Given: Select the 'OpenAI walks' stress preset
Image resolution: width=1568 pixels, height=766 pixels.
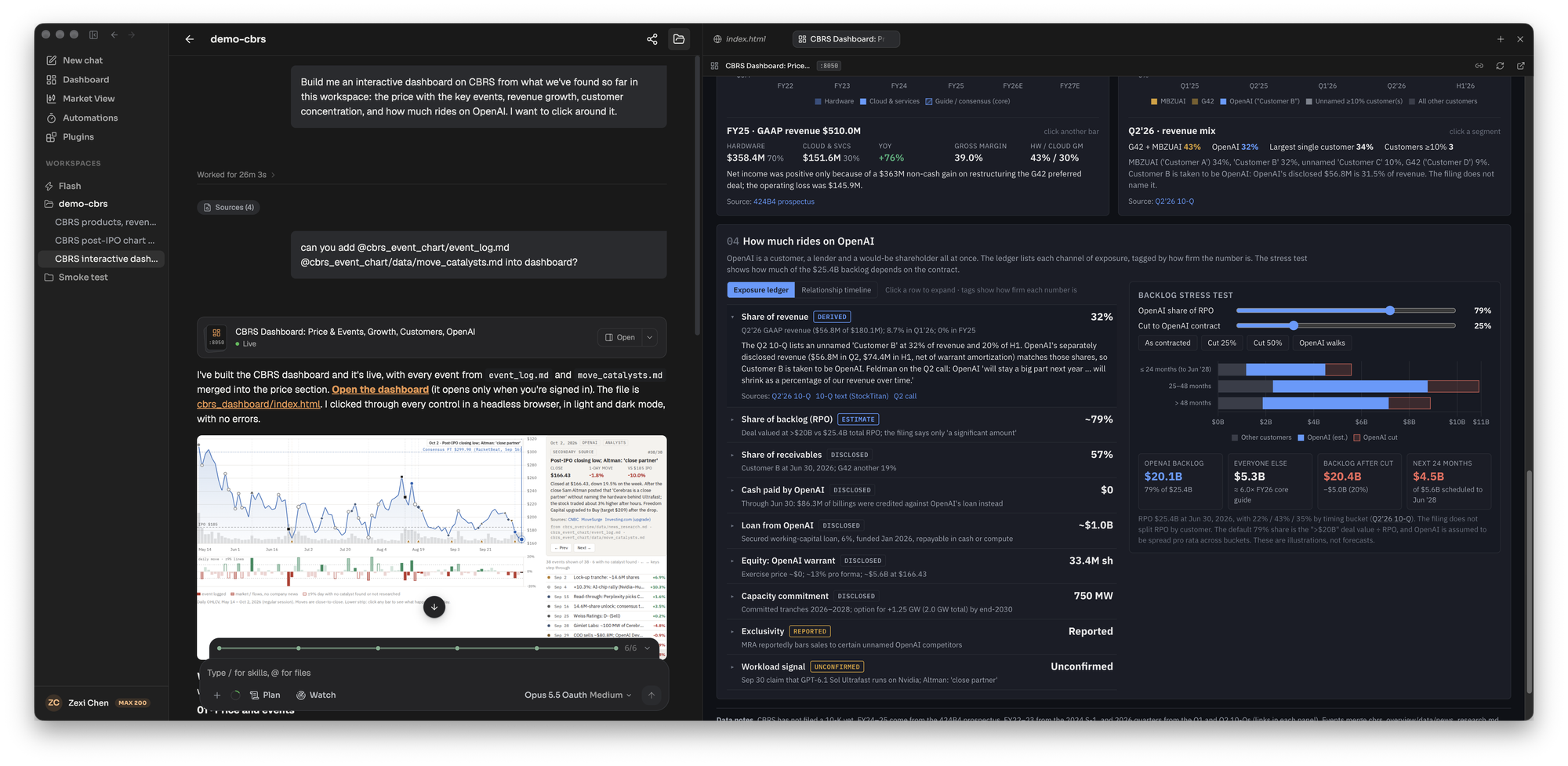Looking at the screenshot, I should pyautogui.click(x=1322, y=343).
